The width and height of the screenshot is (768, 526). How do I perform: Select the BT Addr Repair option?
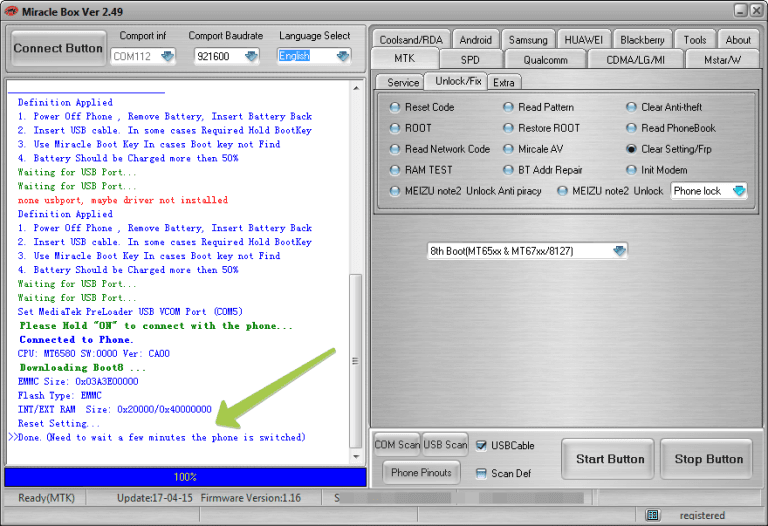pyautogui.click(x=508, y=170)
